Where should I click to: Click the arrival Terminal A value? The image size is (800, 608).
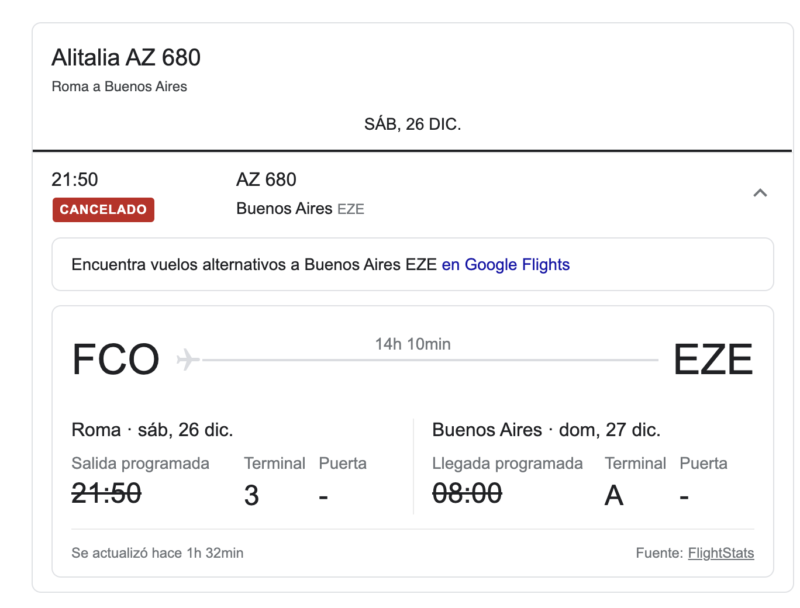(614, 494)
